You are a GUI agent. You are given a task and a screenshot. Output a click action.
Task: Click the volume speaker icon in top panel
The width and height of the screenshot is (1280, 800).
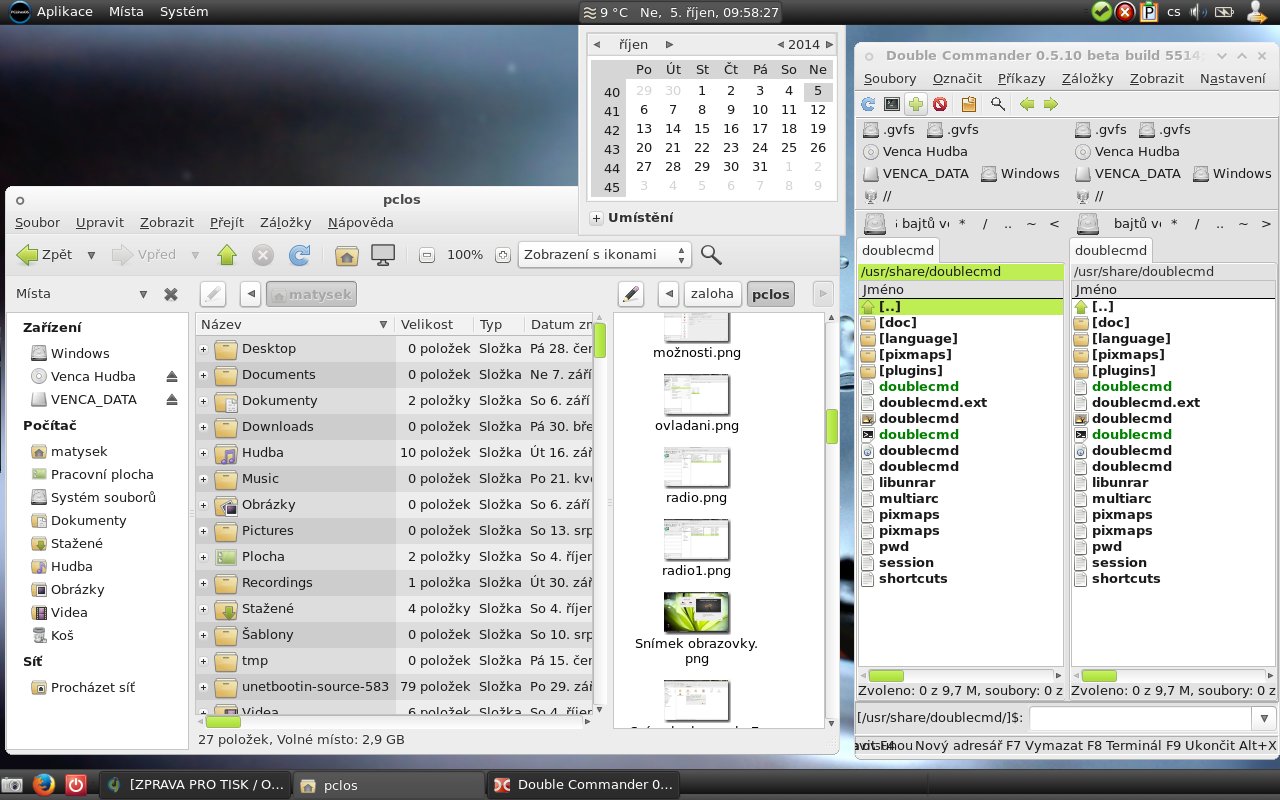click(x=1198, y=12)
